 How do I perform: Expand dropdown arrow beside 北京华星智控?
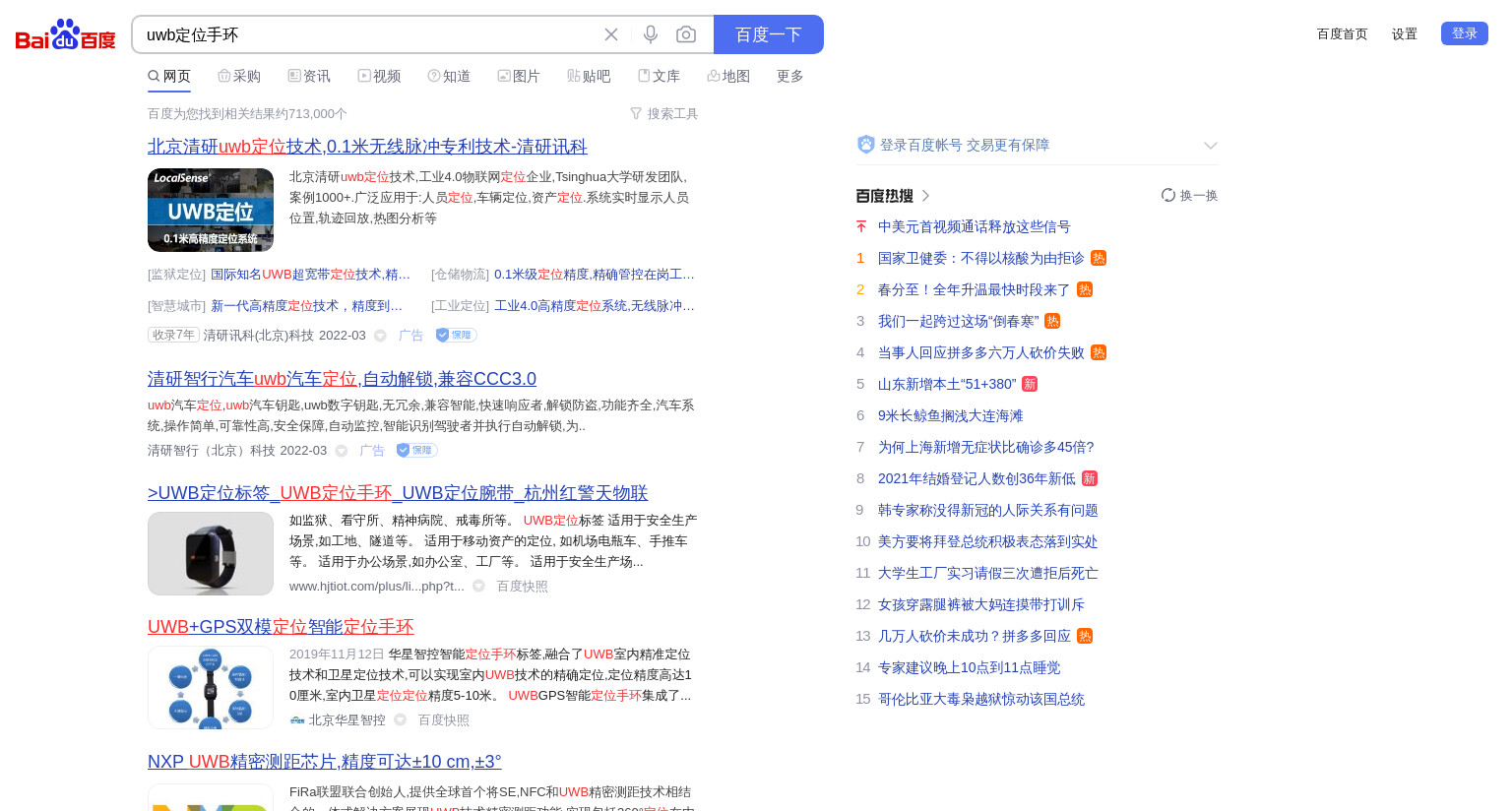[x=400, y=719]
